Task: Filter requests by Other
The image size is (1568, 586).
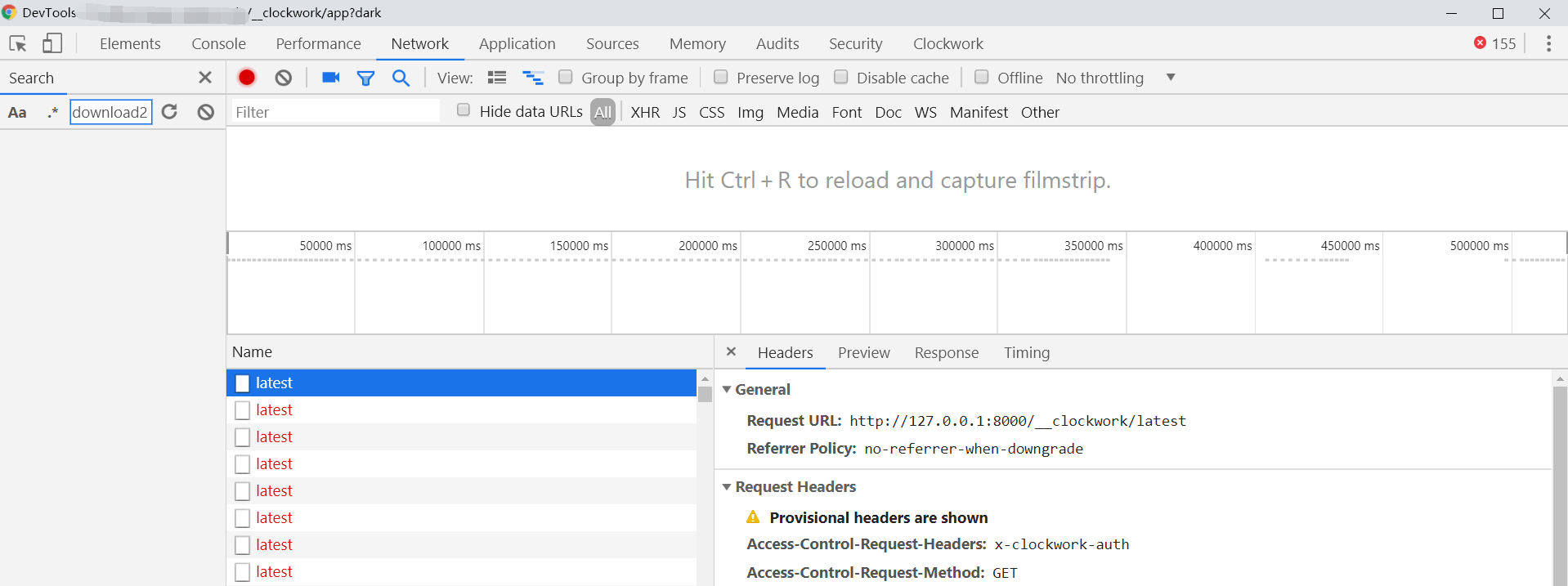Action: tap(1040, 112)
